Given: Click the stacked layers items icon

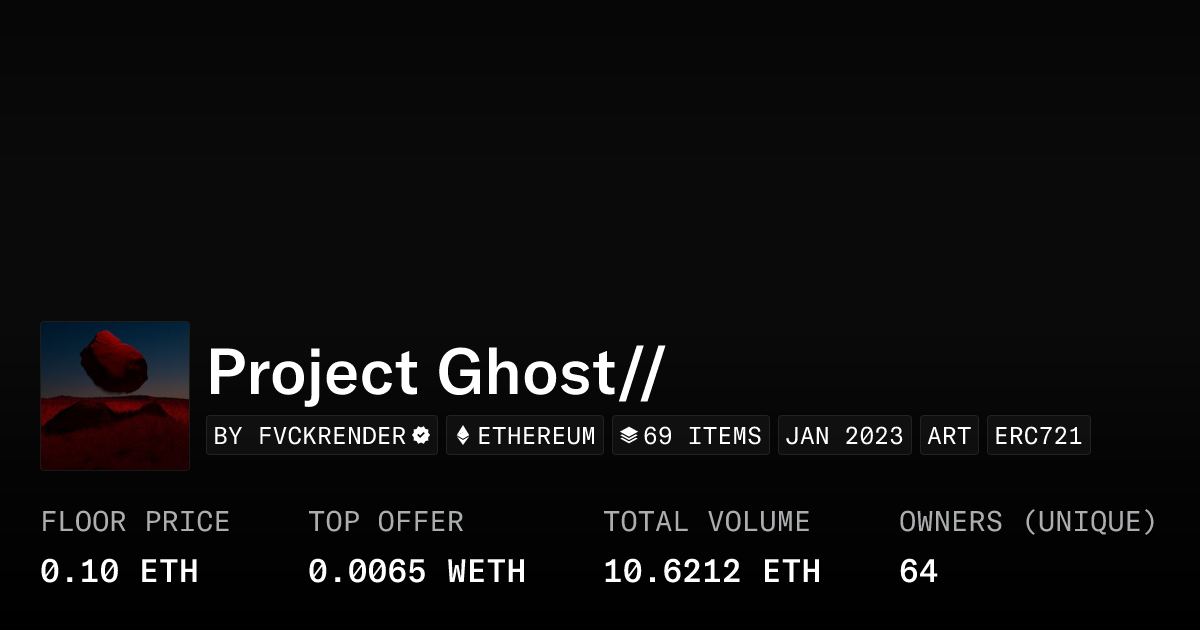Looking at the screenshot, I should 629,435.
